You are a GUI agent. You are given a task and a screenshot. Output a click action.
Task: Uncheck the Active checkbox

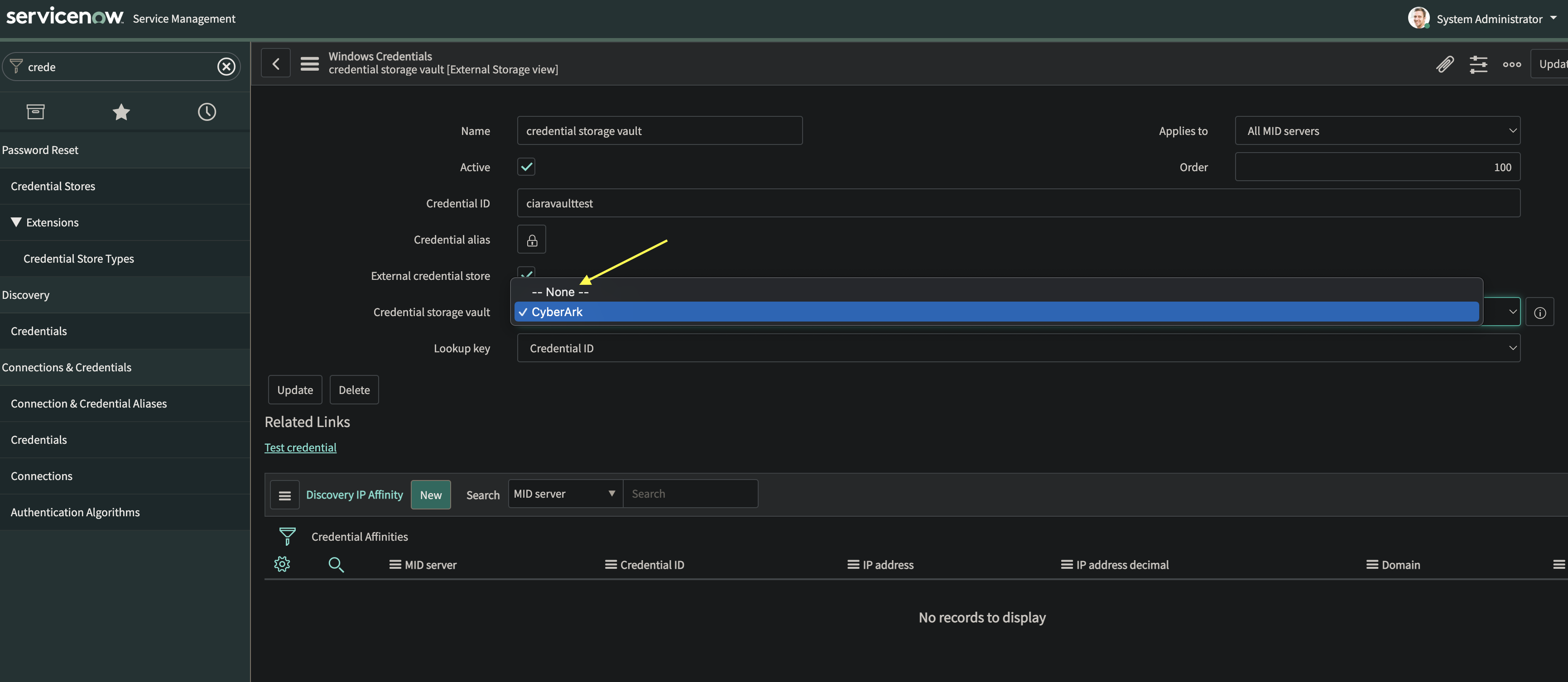pos(526,167)
